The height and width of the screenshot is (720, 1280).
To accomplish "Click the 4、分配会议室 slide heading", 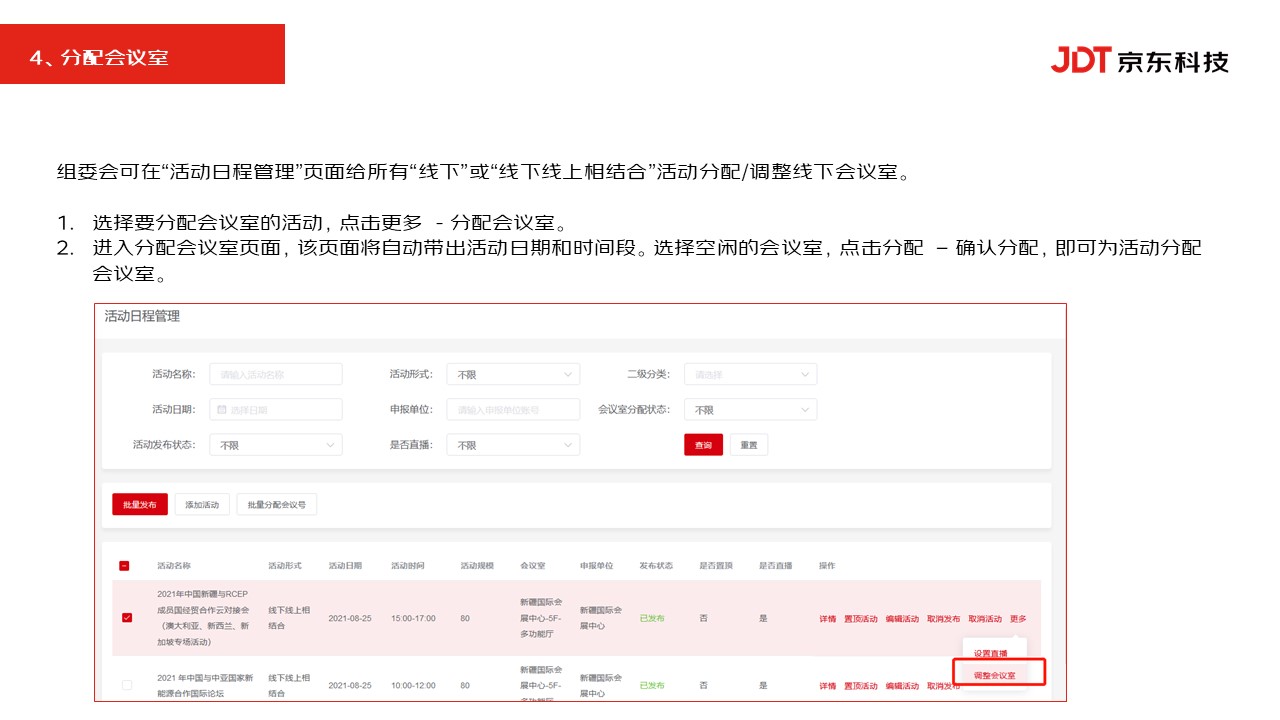I will pos(99,57).
